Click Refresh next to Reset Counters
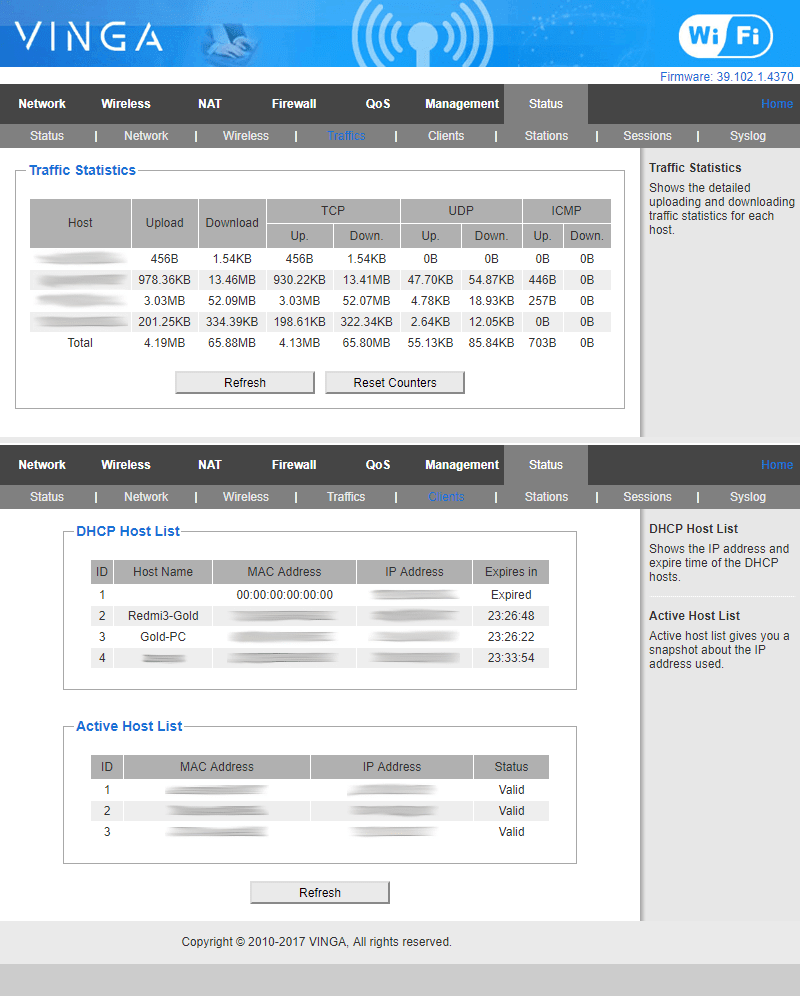This screenshot has width=800, height=996. click(x=245, y=383)
